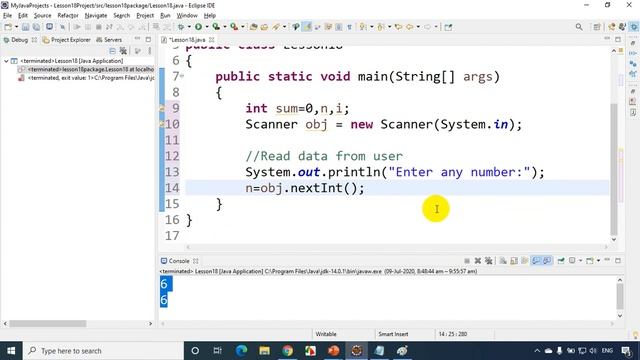Image resolution: width=640 pixels, height=360 pixels.
Task: Click the green Run button in toolbar
Action: coord(198,27)
